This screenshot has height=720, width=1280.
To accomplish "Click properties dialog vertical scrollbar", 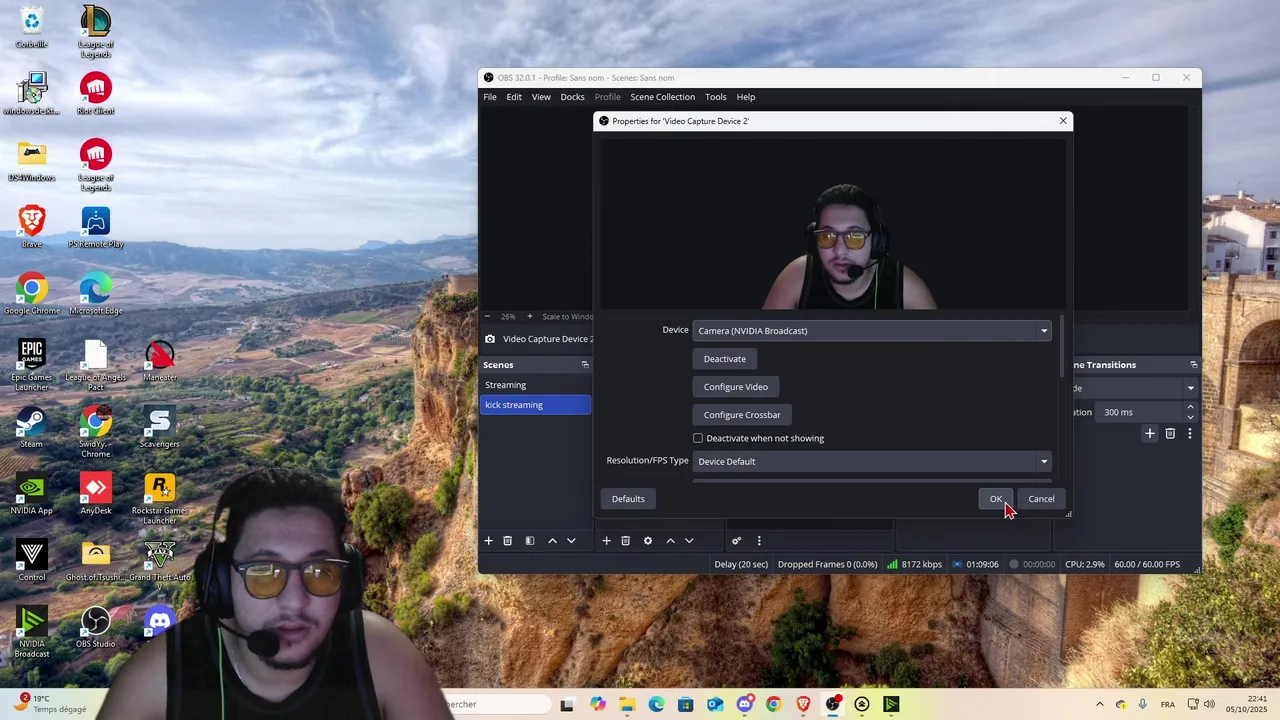I will [x=1061, y=346].
